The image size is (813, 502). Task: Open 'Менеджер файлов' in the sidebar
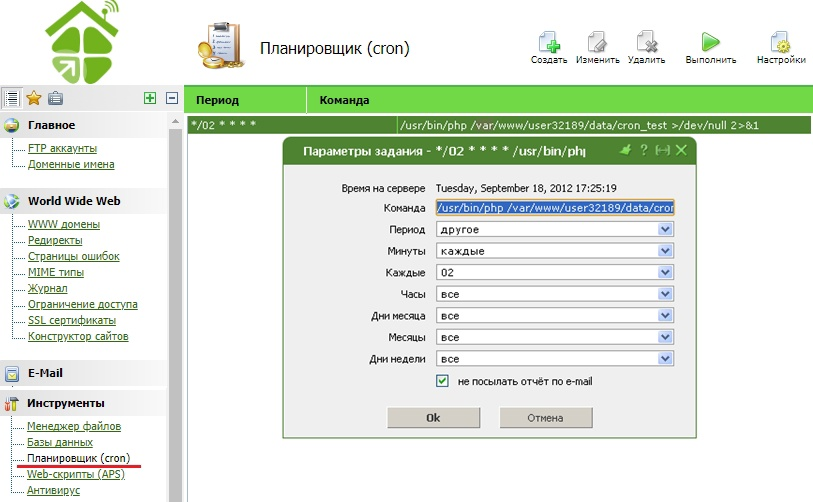(74, 426)
